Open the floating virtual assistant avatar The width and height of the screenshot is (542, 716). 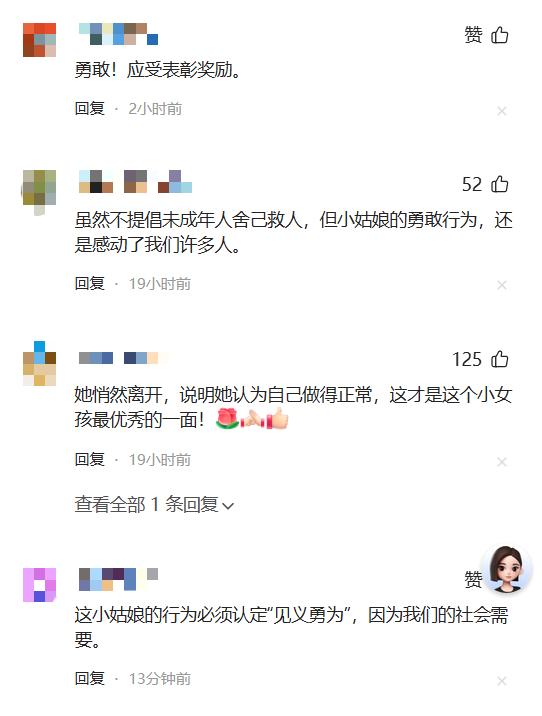507,568
